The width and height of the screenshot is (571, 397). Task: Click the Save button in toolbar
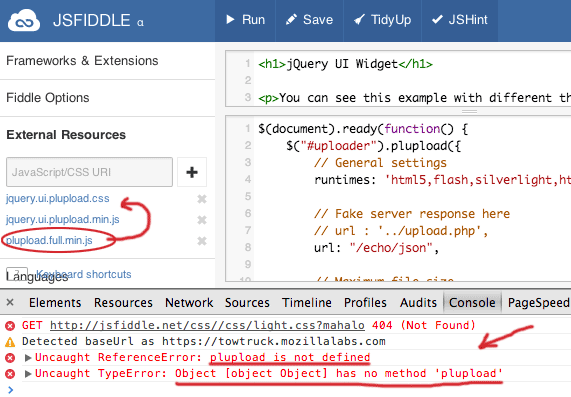point(310,20)
